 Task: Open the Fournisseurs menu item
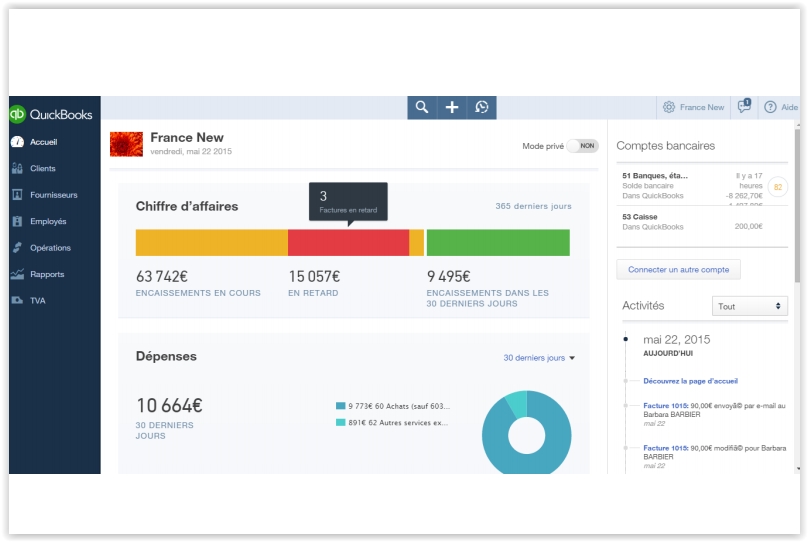[x=54, y=195]
